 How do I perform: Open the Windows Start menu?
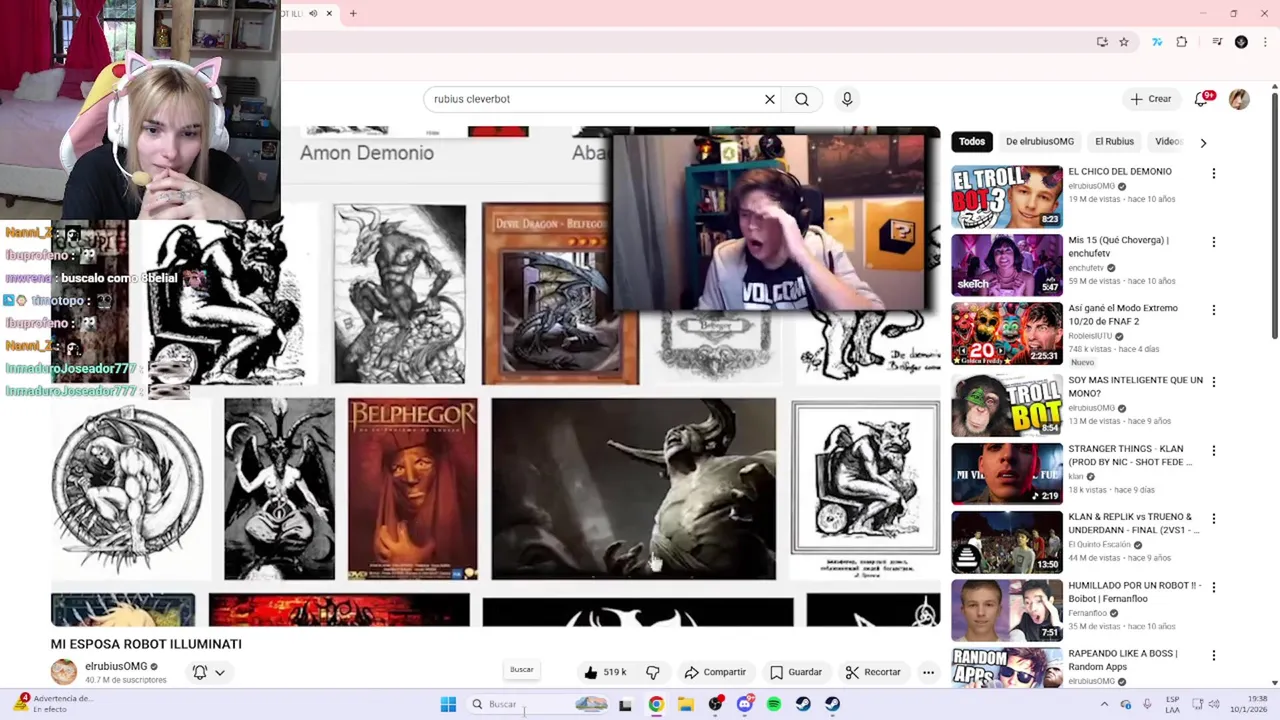(448, 704)
